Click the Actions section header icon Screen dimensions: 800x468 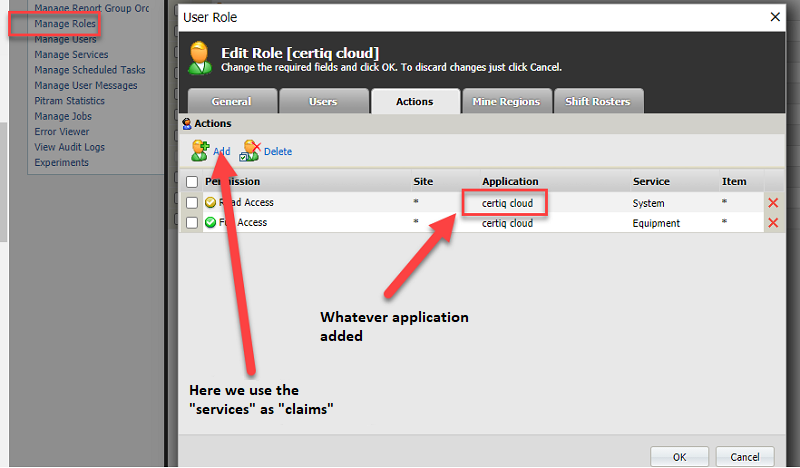(x=187, y=124)
